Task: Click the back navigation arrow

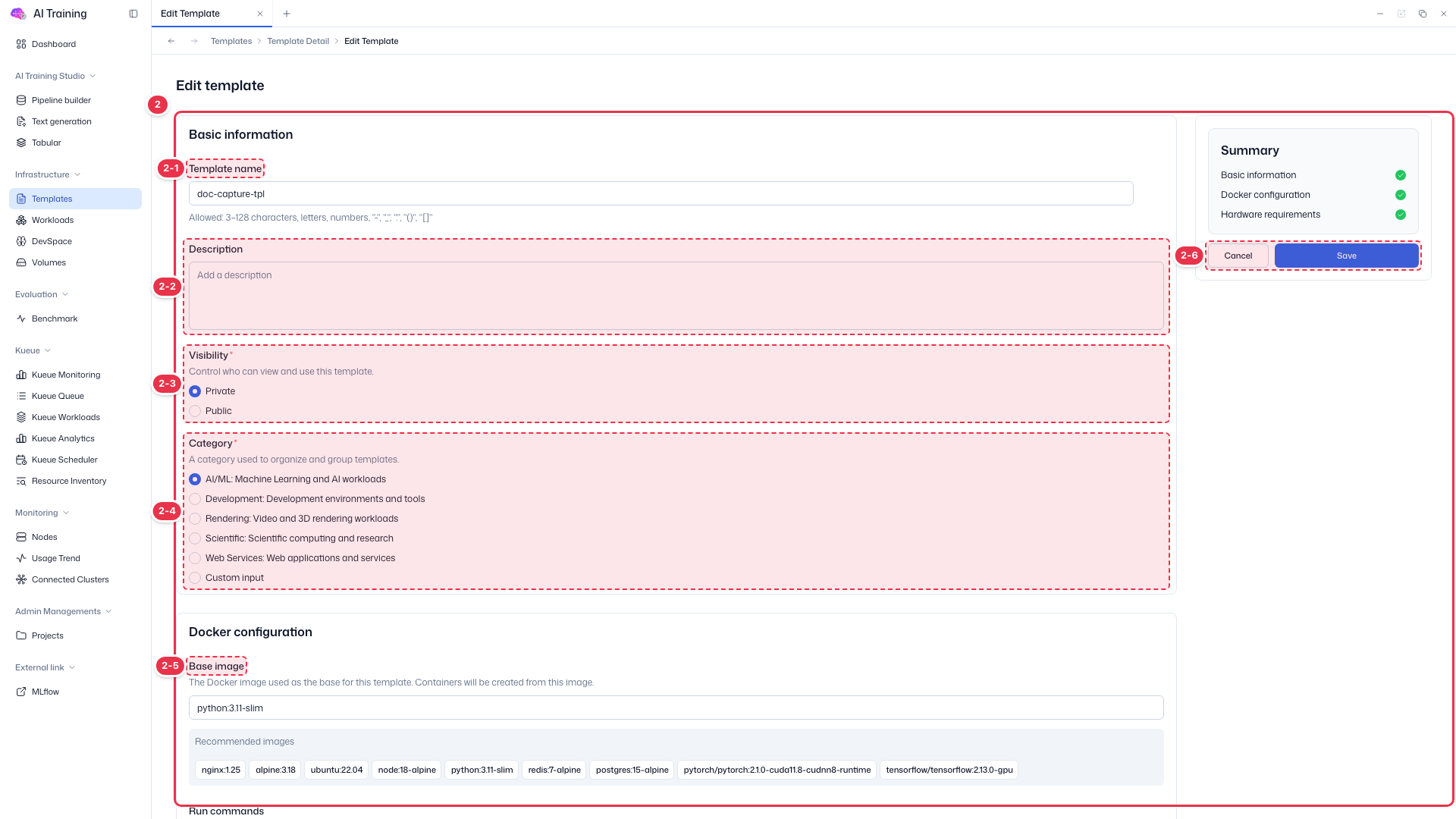Action: (171, 41)
